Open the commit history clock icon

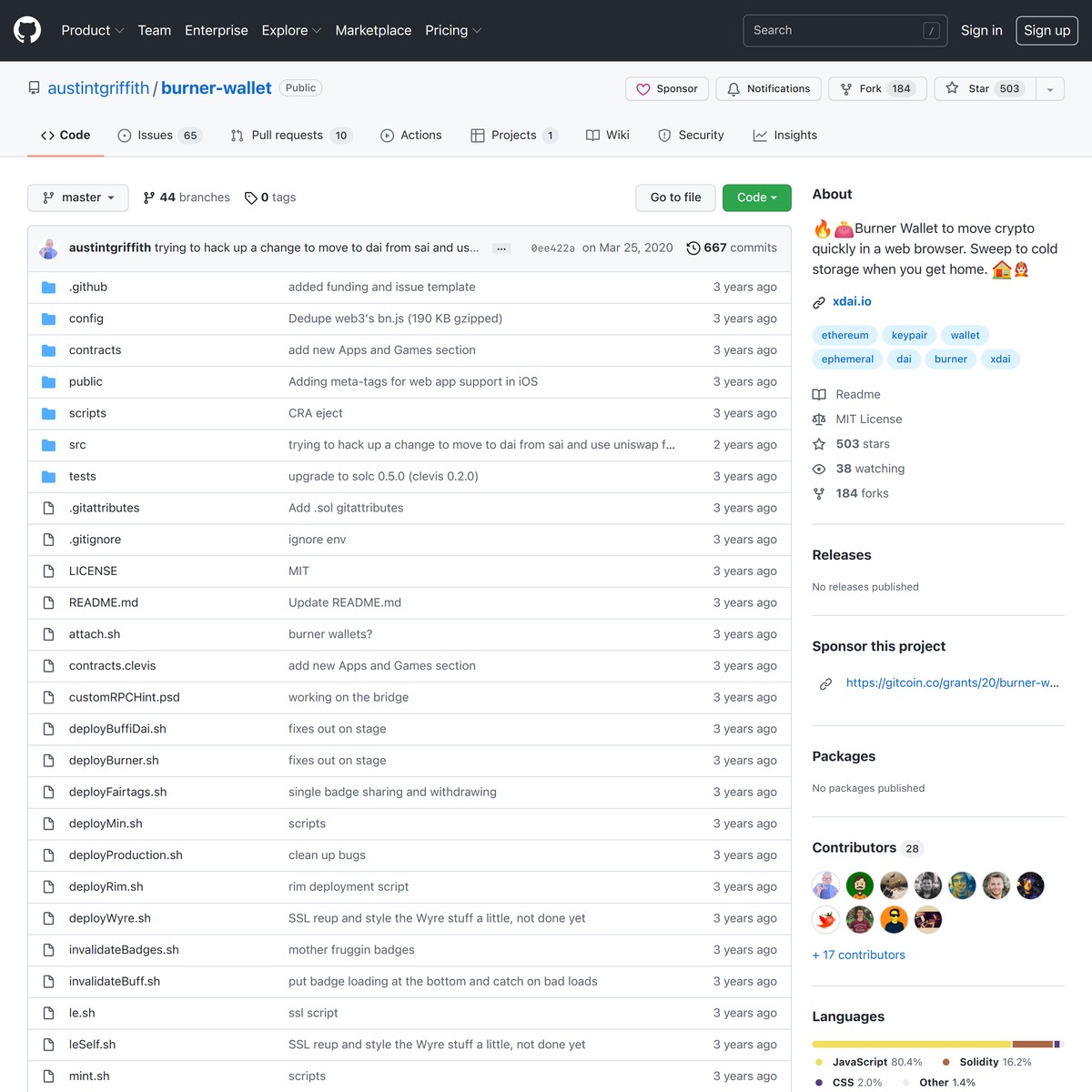coord(693,248)
